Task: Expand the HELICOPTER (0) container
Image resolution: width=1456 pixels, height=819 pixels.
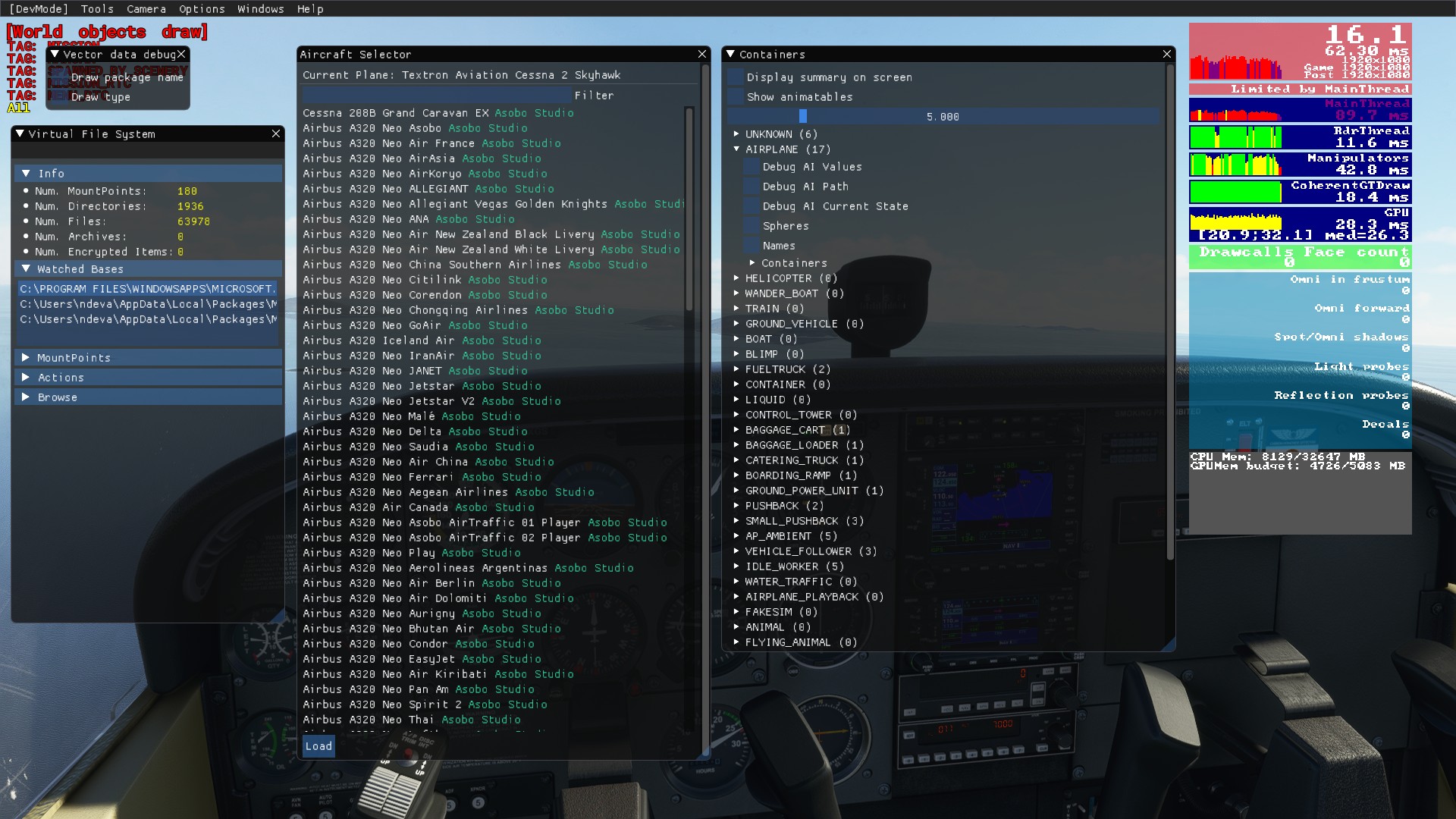Action: click(736, 278)
